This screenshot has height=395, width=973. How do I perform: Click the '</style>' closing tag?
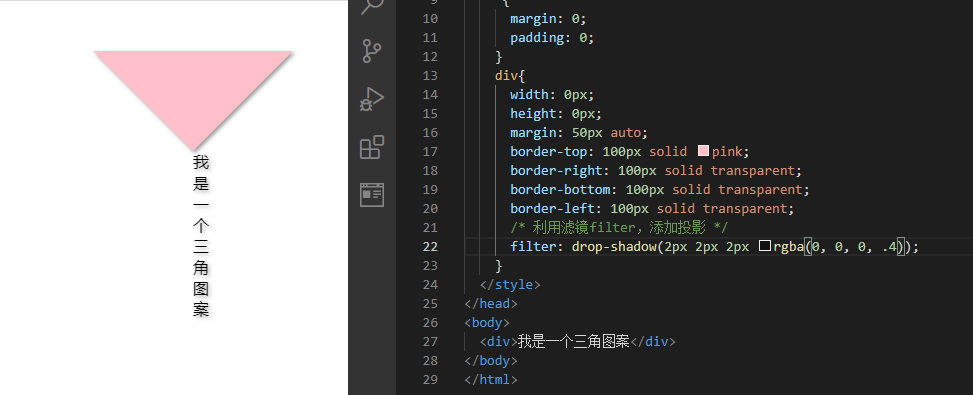click(510, 285)
